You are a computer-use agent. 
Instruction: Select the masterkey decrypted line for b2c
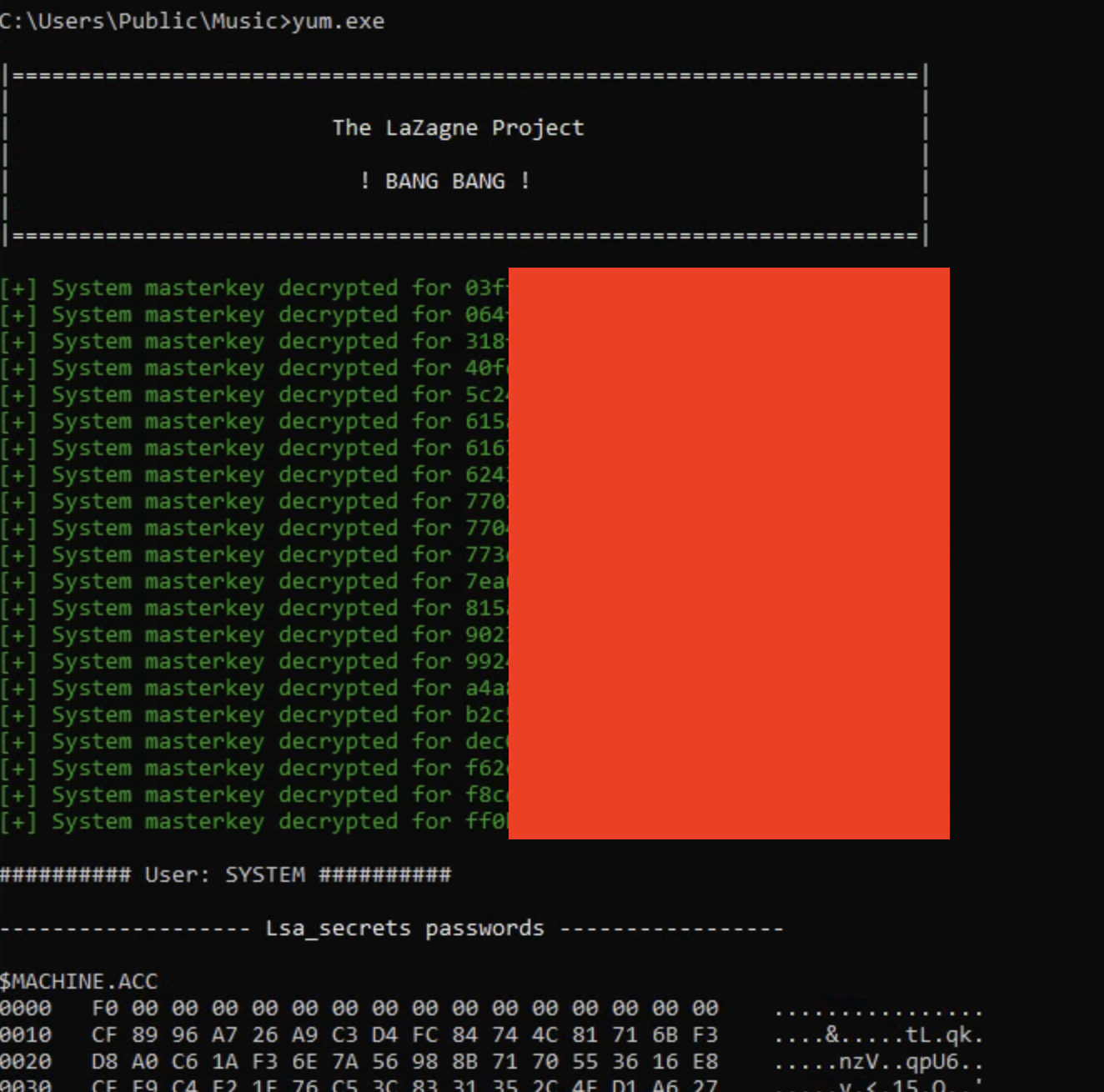253,714
